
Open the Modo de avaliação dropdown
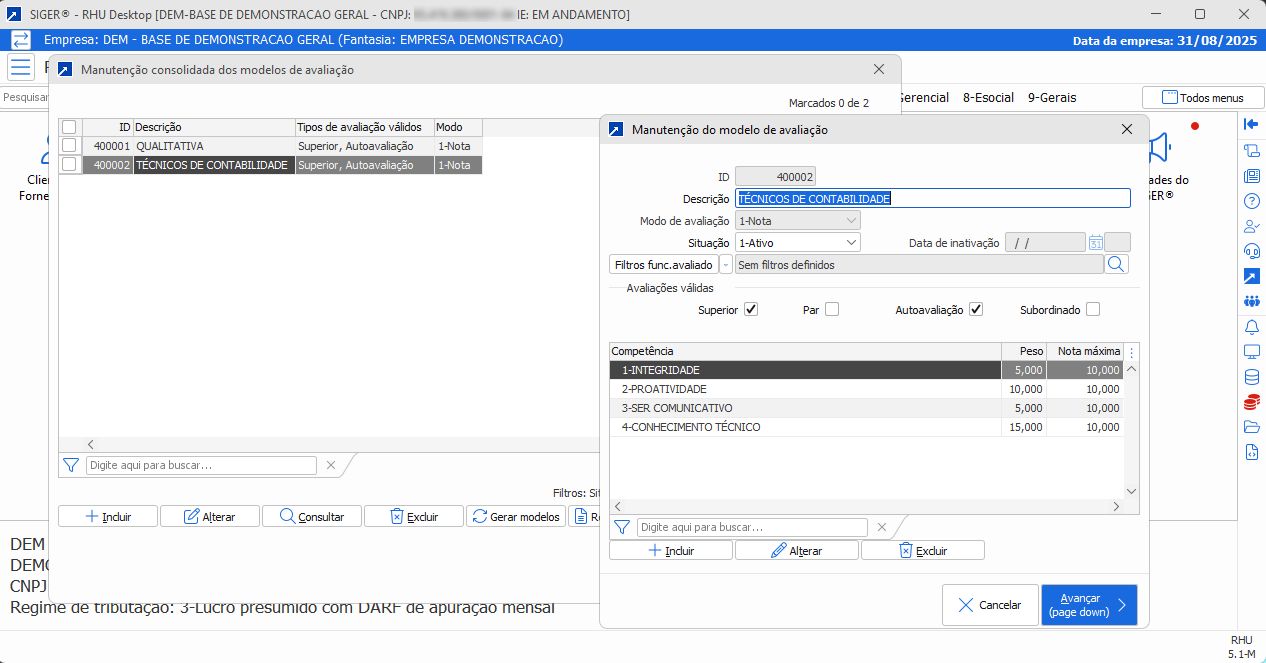click(797, 220)
